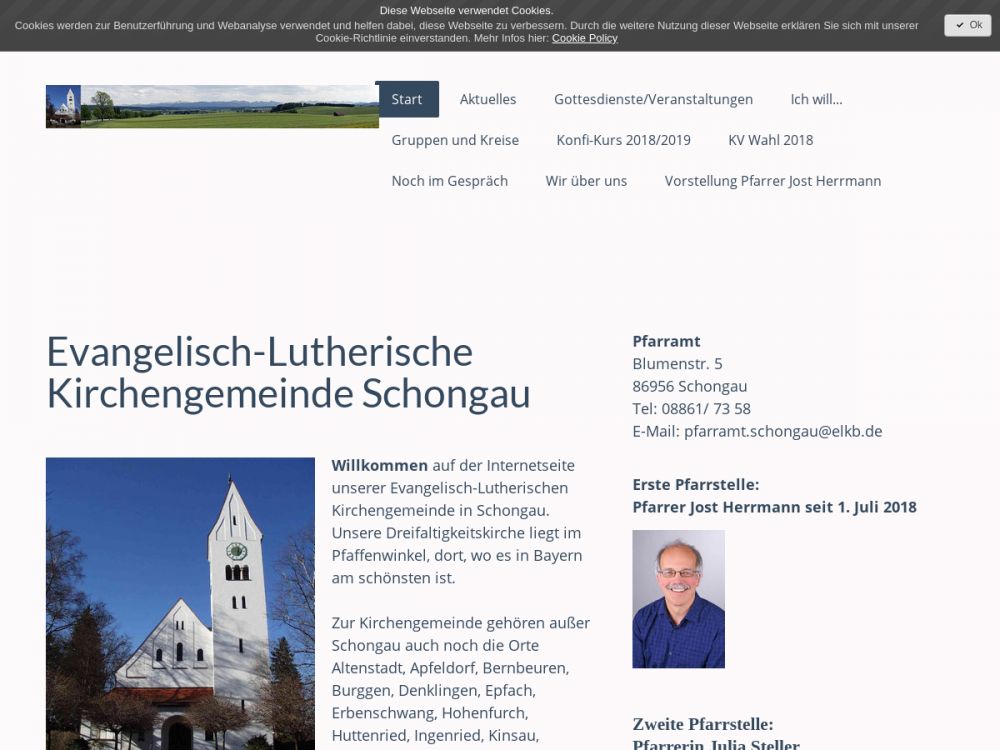This screenshot has width=1000, height=750.
Task: Select the Start menu item
Action: coord(407,99)
